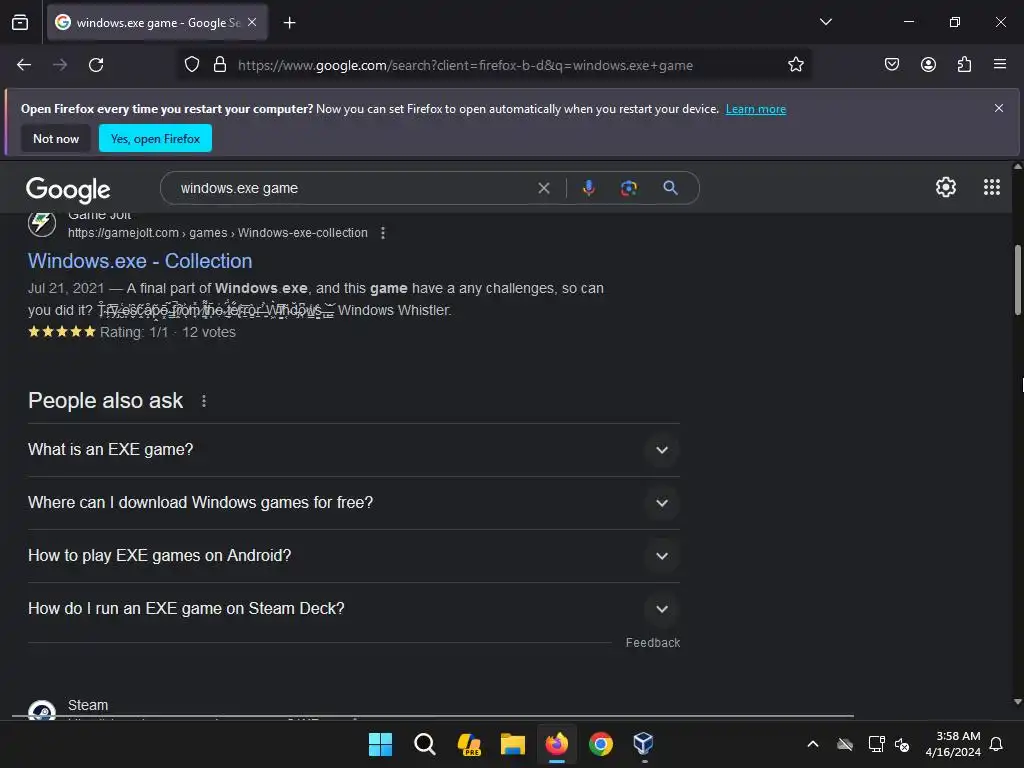The width and height of the screenshot is (1024, 768).
Task: Send Feedback on People also ask
Action: (652, 643)
